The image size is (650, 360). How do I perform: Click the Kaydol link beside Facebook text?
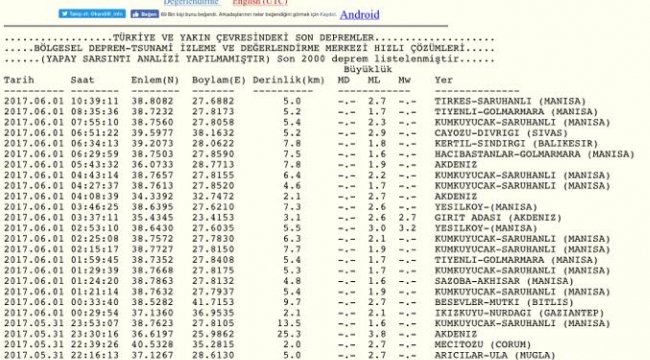[327, 15]
